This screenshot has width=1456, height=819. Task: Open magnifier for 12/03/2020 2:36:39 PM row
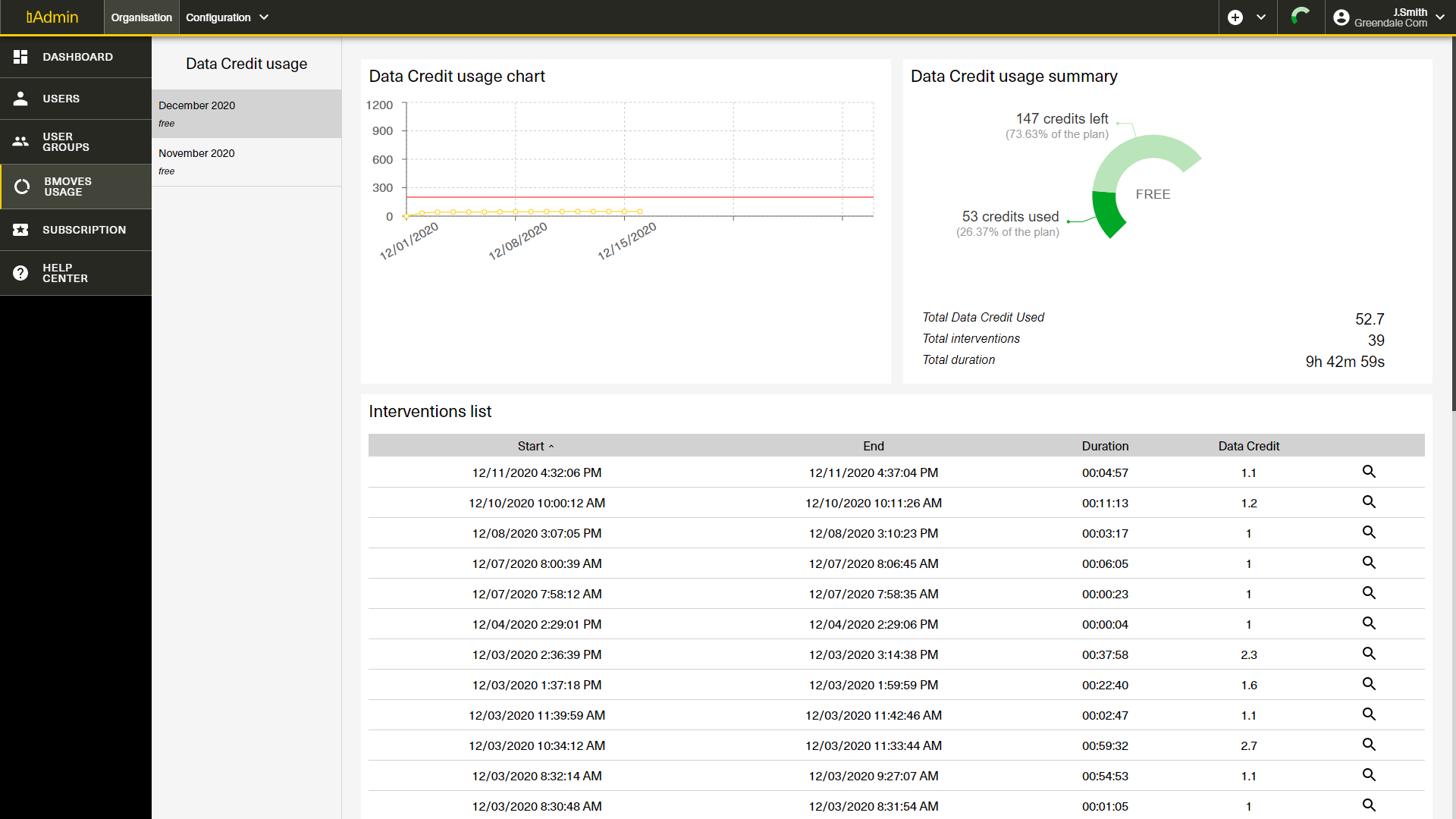1369,654
